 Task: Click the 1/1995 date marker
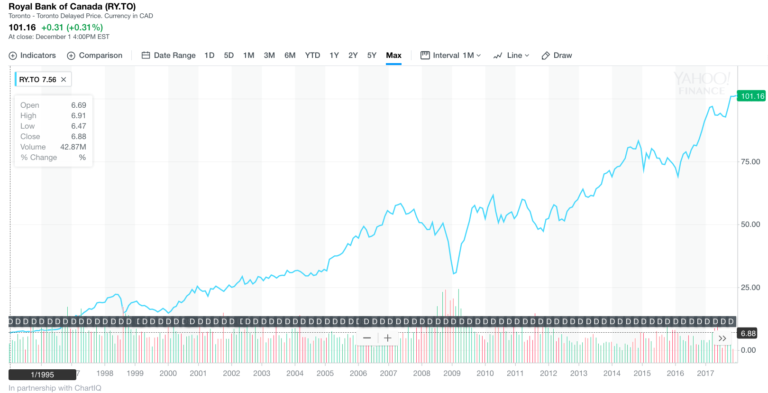tap(42, 374)
